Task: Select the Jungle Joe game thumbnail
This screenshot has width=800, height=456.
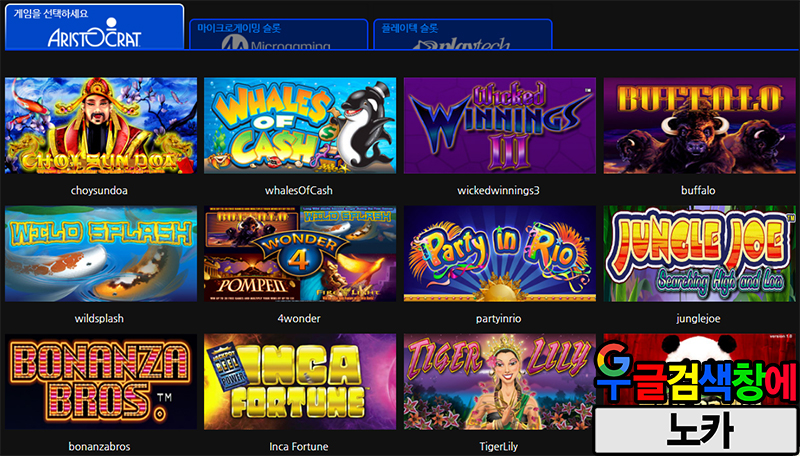Action: point(699,254)
